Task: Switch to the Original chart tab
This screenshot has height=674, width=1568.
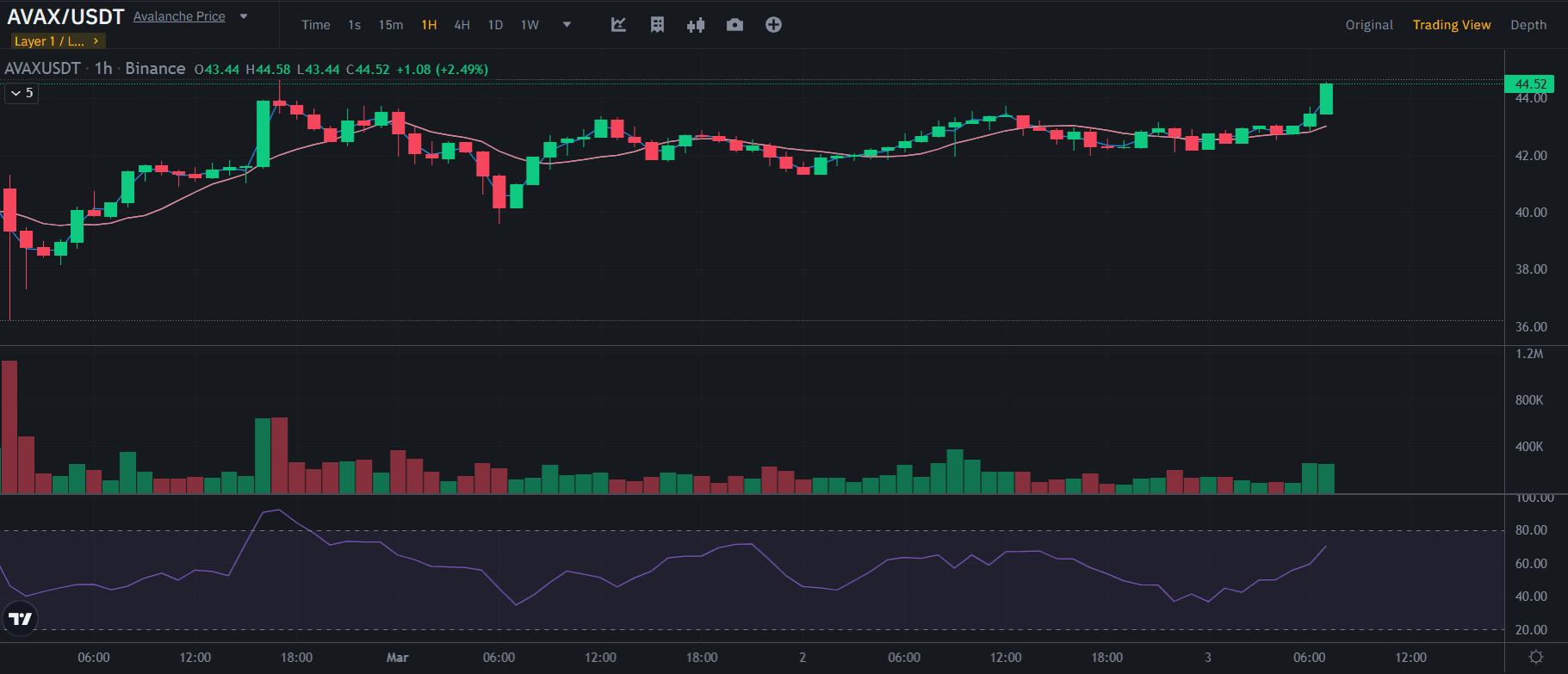Action: click(1369, 25)
